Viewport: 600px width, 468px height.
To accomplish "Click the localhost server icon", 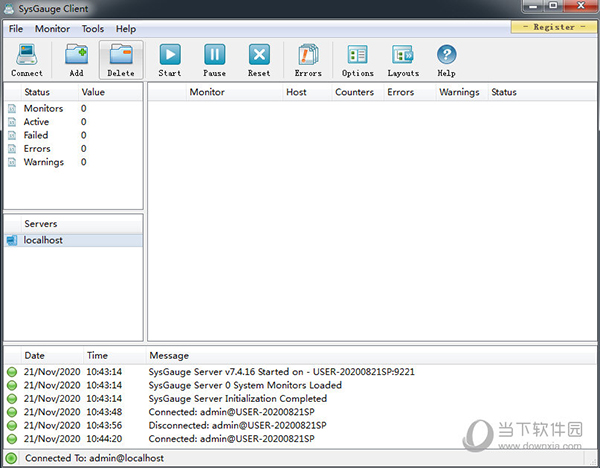I will pos(12,240).
